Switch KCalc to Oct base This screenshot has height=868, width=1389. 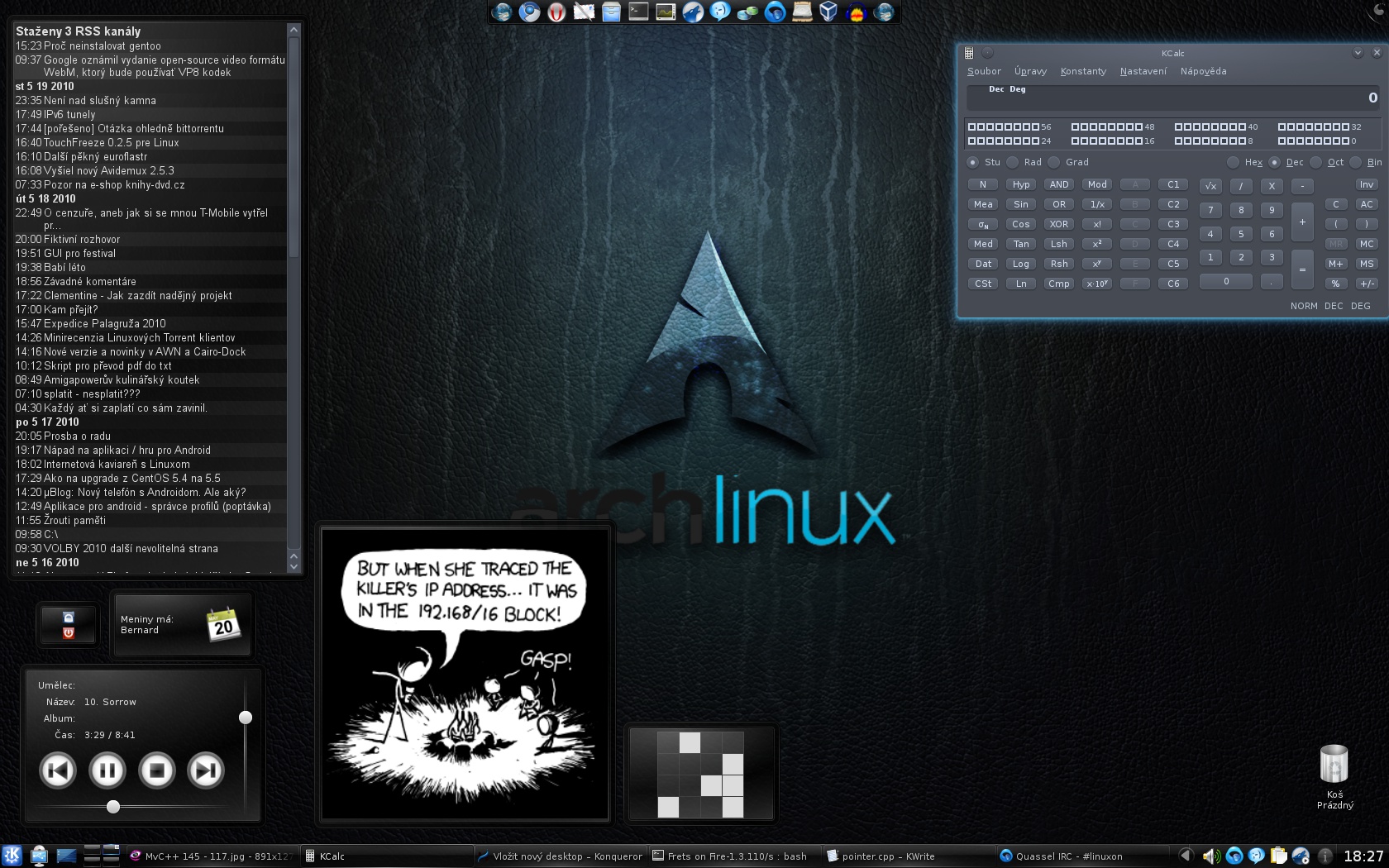1316,162
